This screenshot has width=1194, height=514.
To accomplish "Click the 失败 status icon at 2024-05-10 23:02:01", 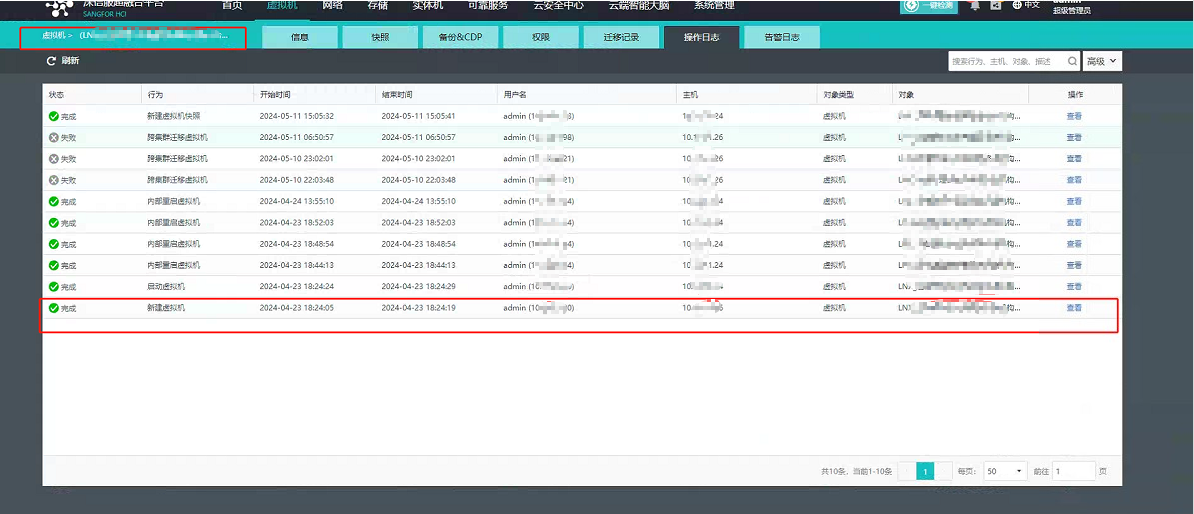I will [53, 159].
